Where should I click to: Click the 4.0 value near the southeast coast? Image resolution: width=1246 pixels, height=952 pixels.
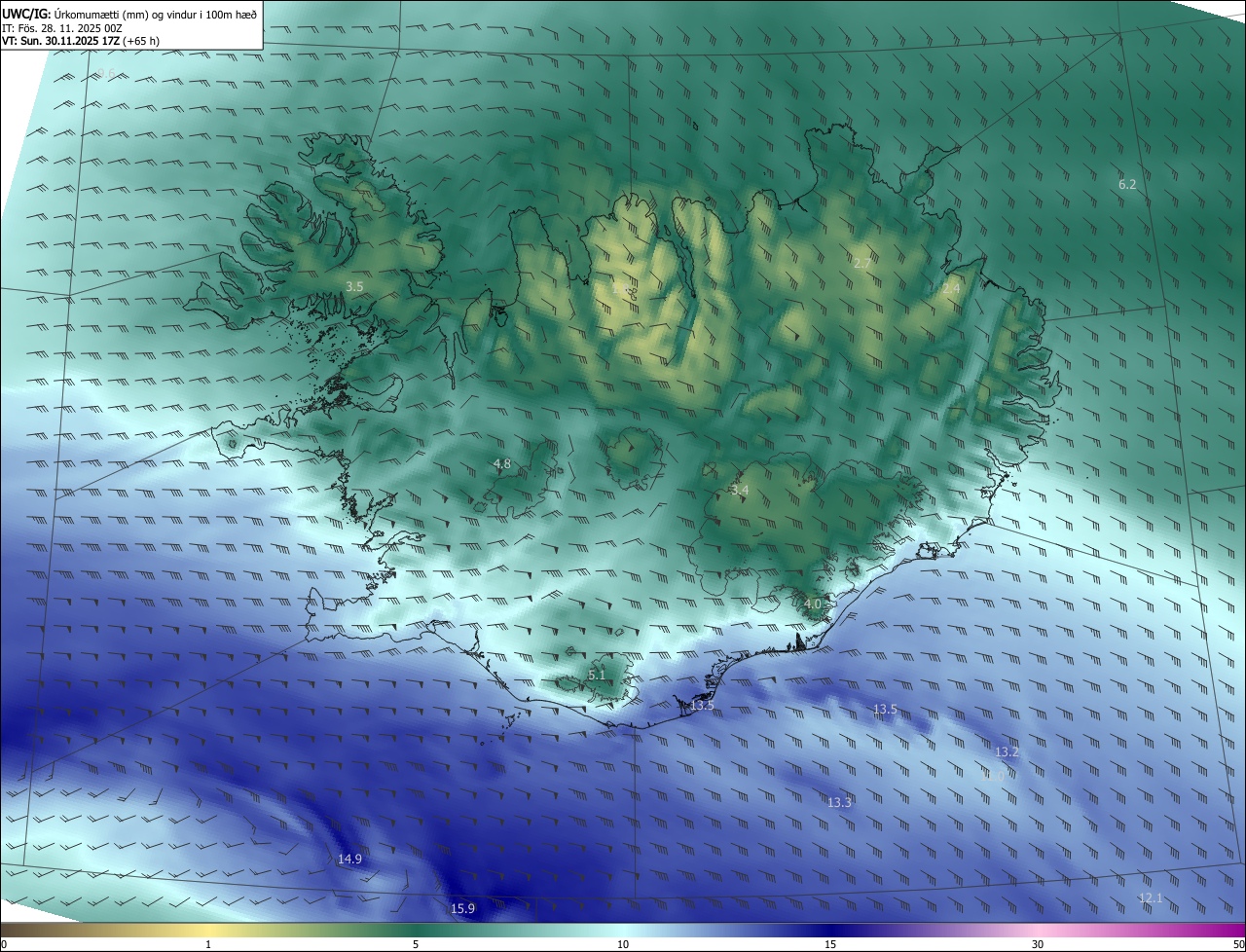(813, 604)
